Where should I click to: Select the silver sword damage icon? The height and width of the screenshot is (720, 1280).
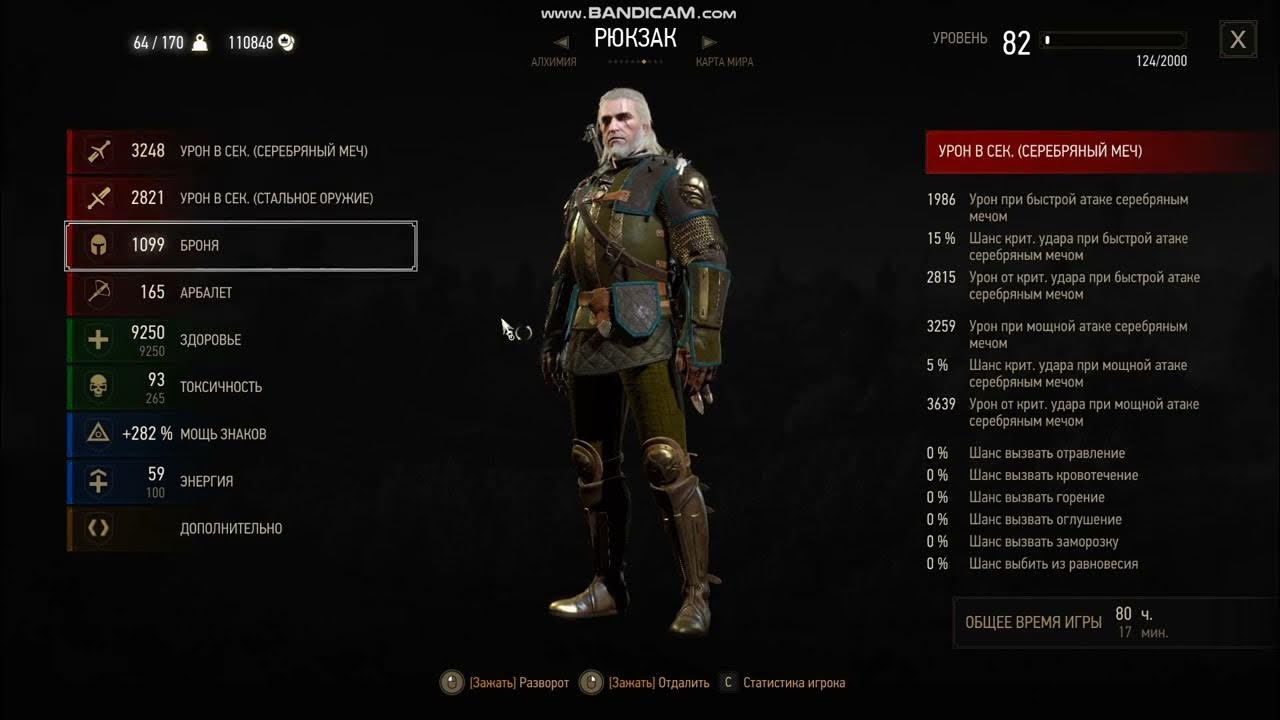pos(98,151)
